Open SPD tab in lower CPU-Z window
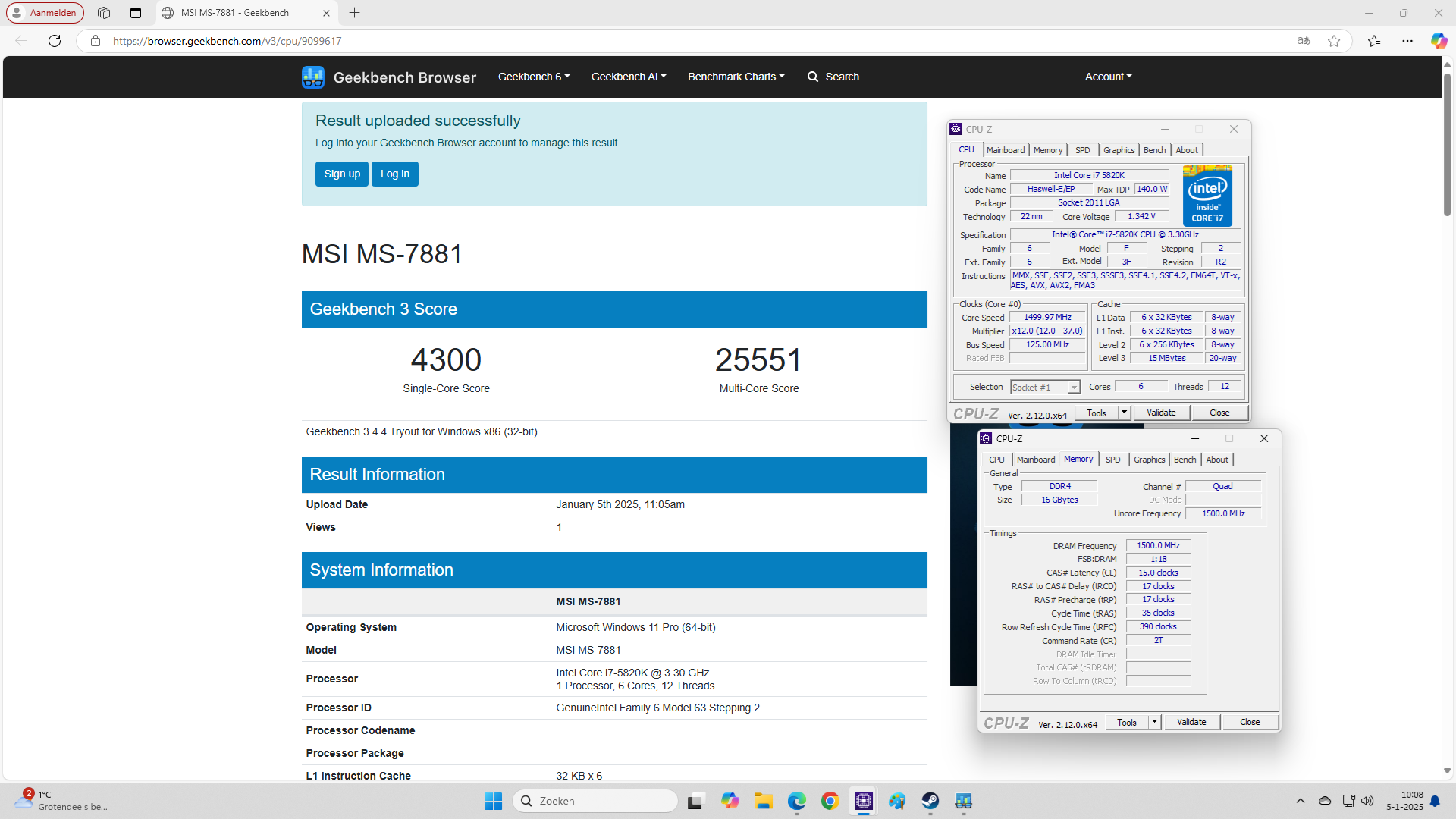1456x819 pixels. tap(1112, 460)
